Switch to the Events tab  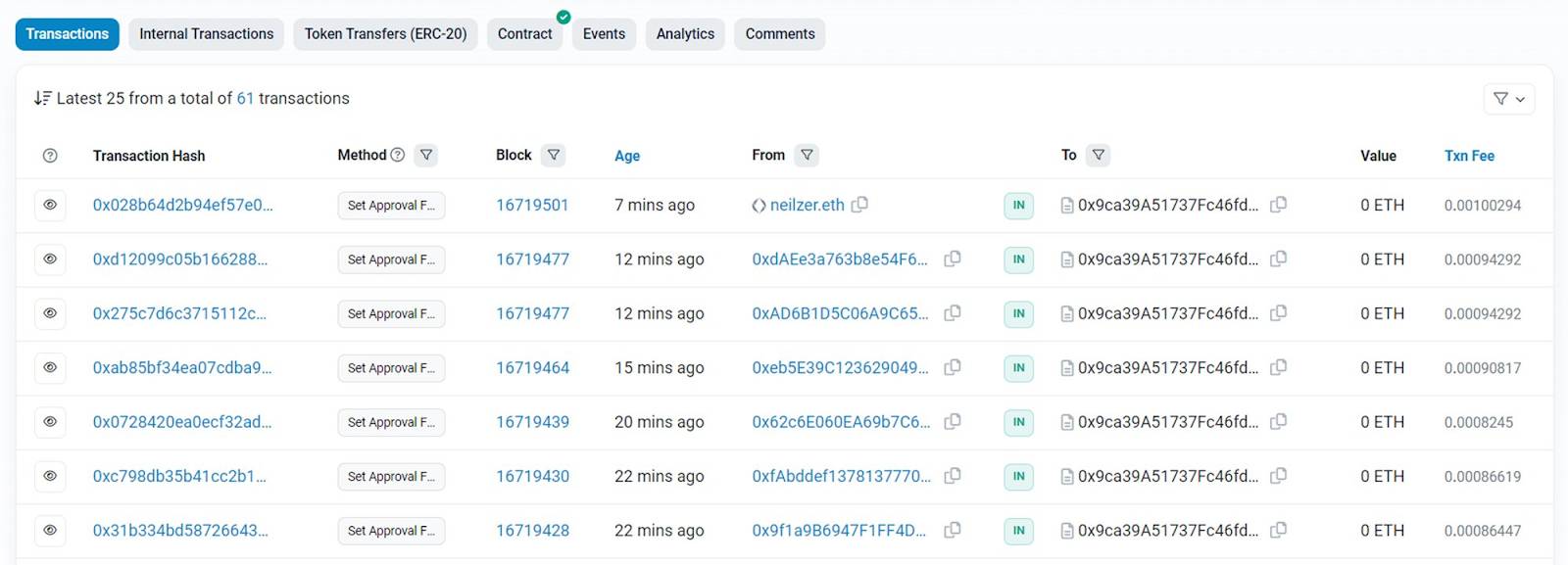604,34
